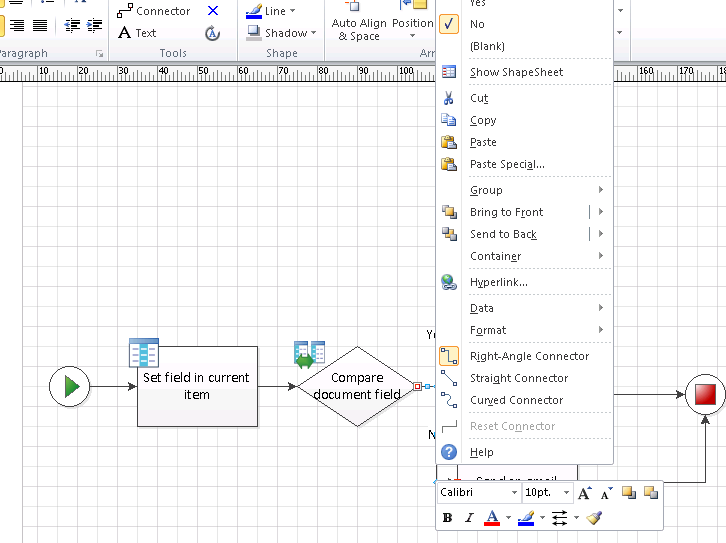Toggle Bold in mini toolbar
The height and width of the screenshot is (543, 726).
pyautogui.click(x=447, y=518)
